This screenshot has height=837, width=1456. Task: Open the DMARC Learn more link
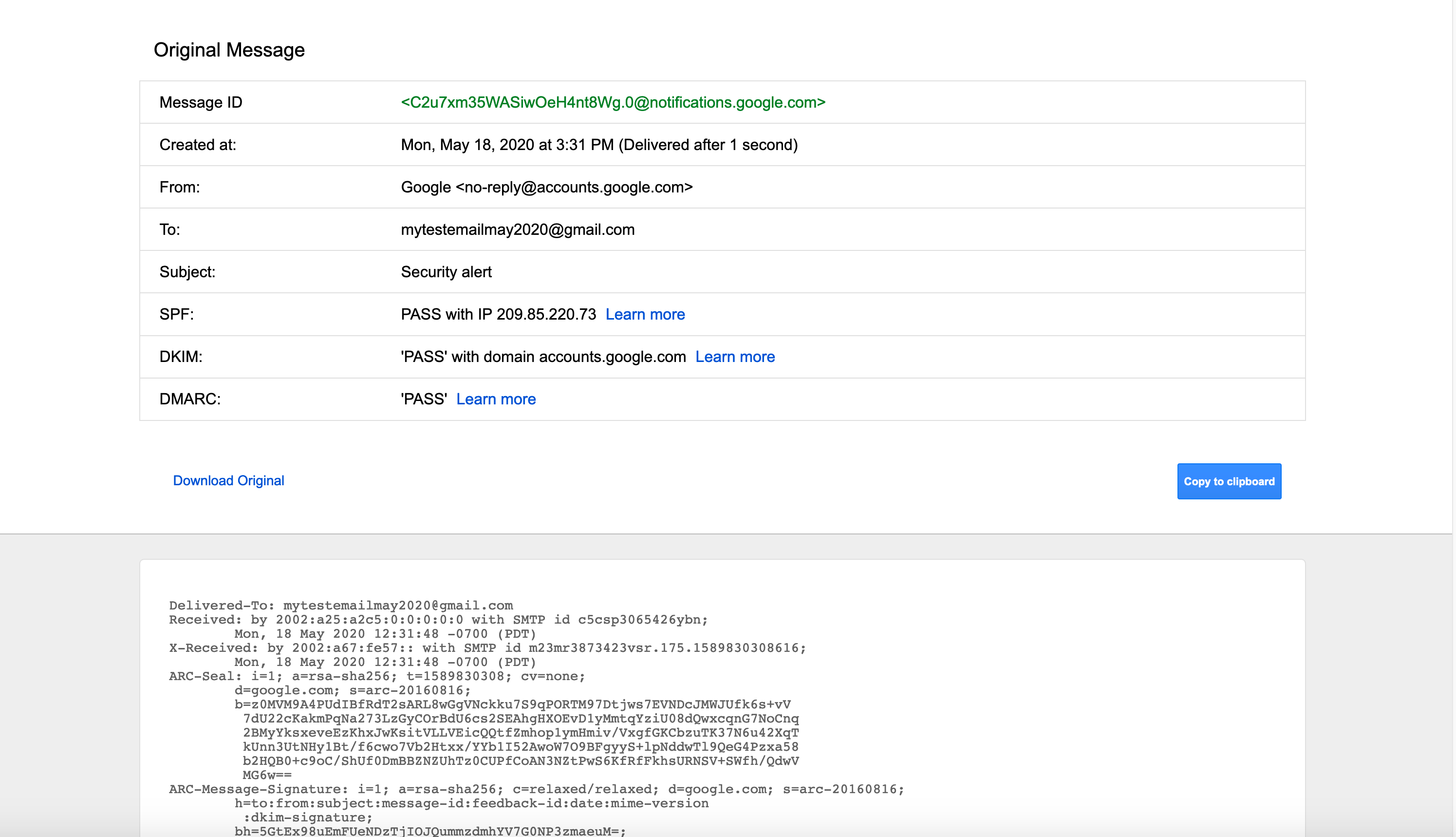coord(496,399)
